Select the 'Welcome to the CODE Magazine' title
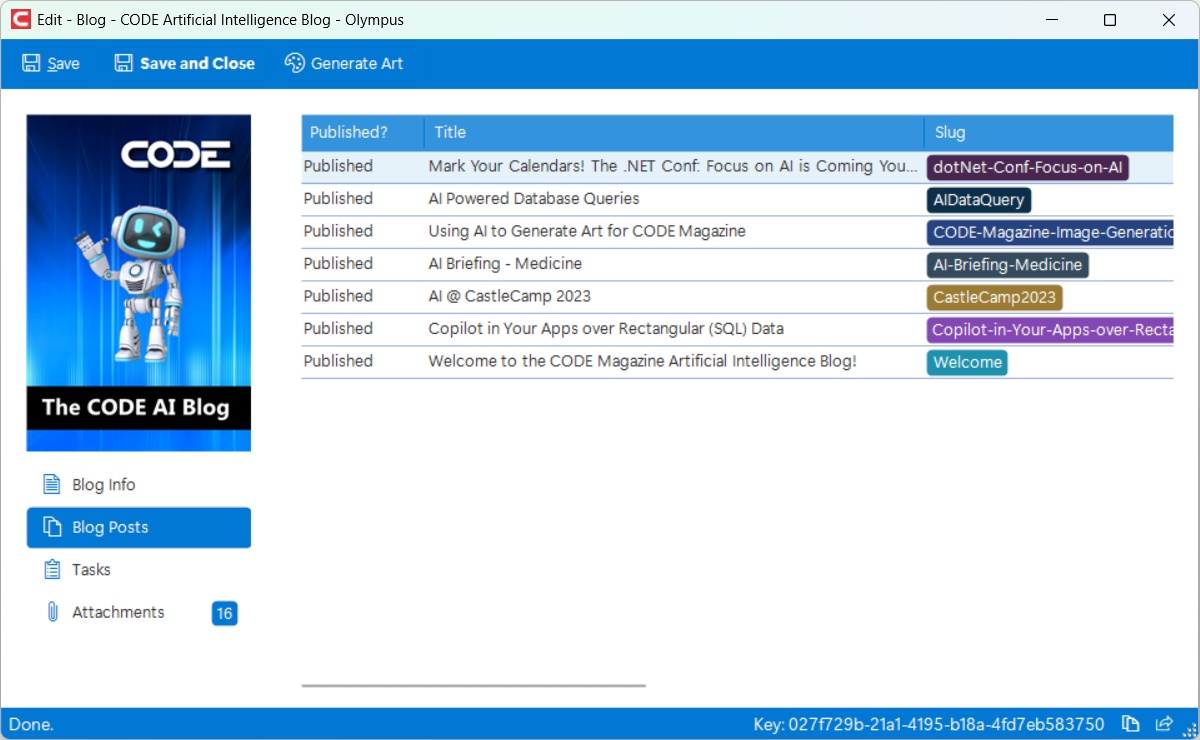Viewport: 1200px width, 740px height. pos(642,361)
